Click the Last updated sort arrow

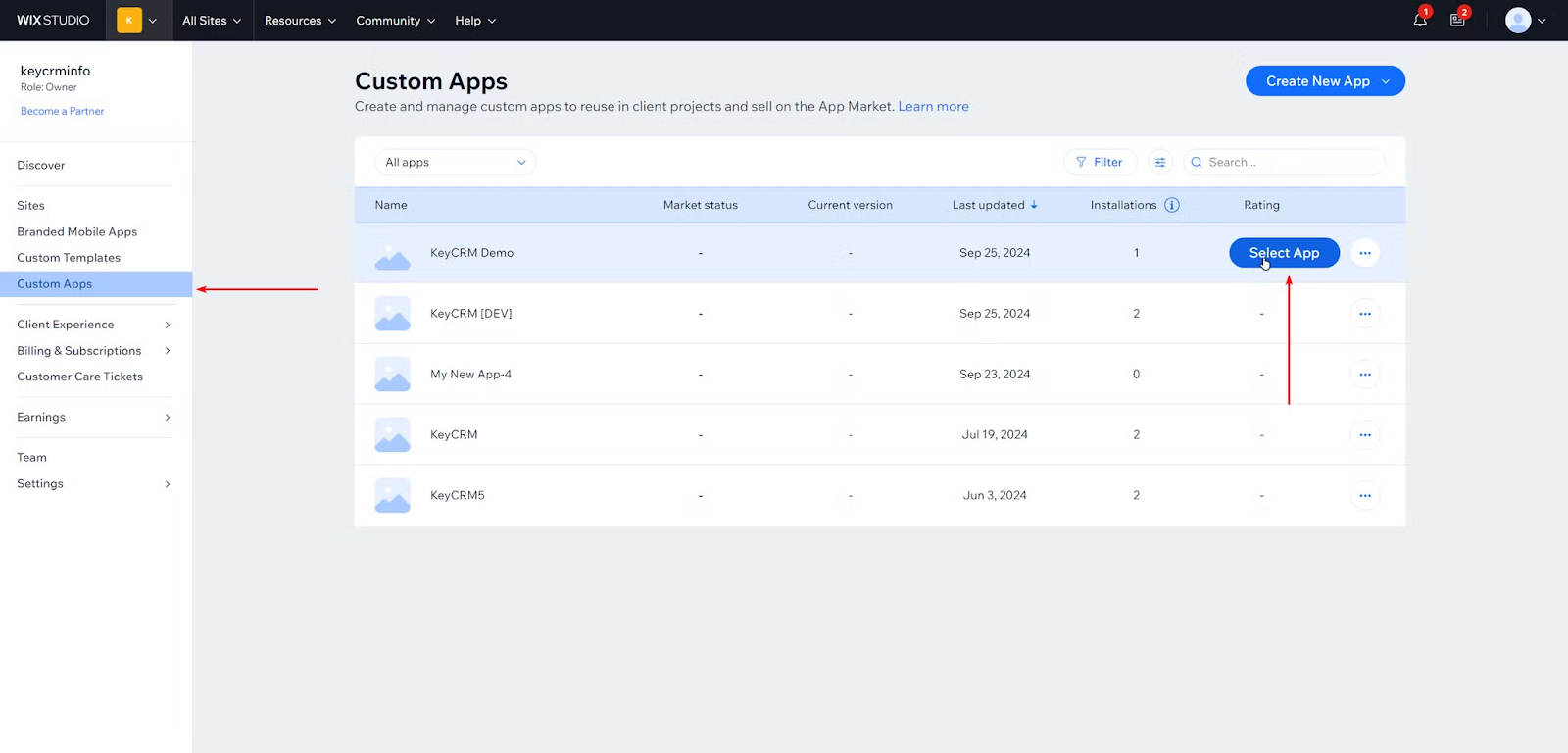click(1034, 205)
